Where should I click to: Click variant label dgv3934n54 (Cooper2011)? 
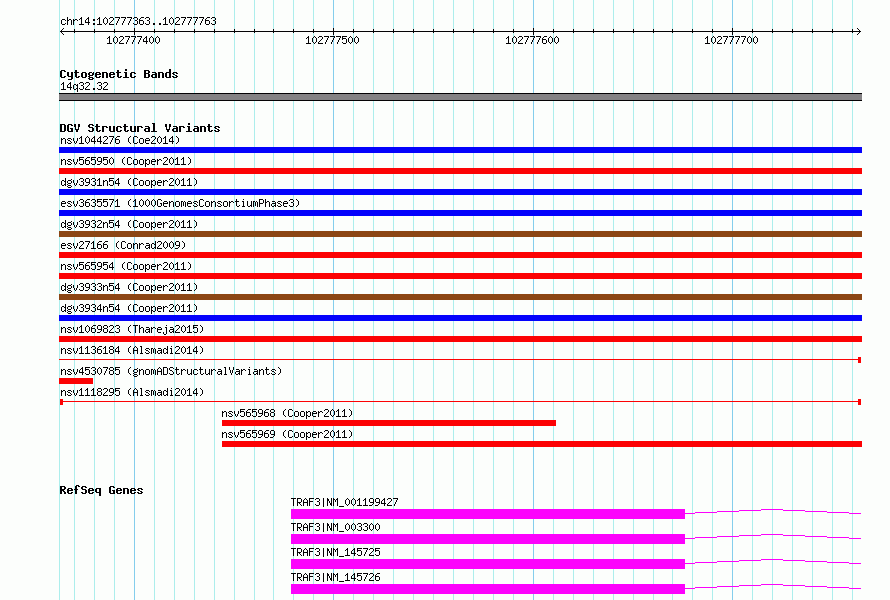pos(129,308)
